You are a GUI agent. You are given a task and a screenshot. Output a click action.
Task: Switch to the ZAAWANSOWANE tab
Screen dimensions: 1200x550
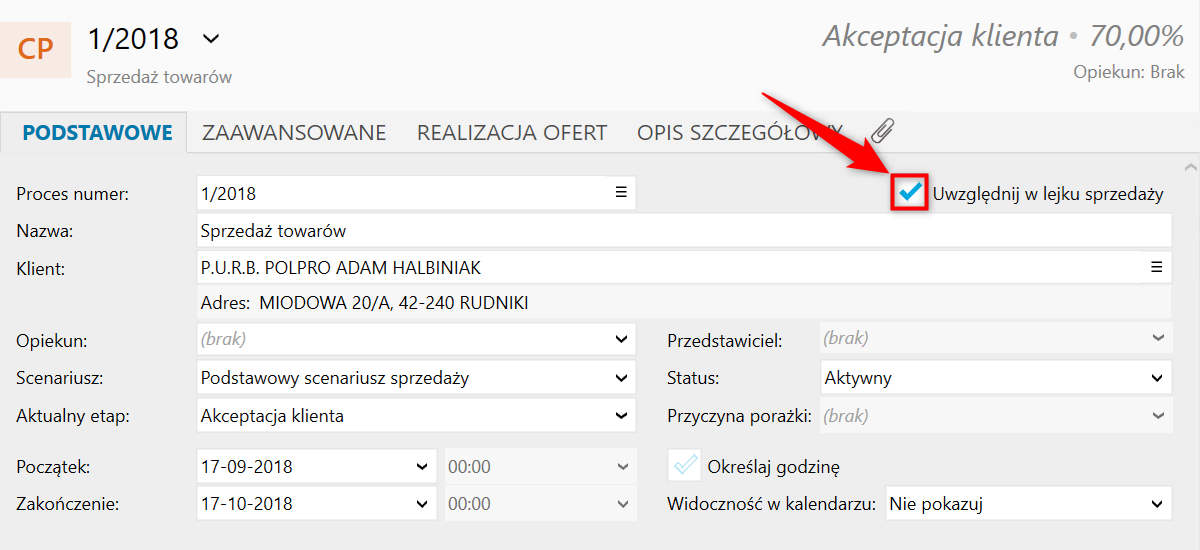[x=294, y=132]
